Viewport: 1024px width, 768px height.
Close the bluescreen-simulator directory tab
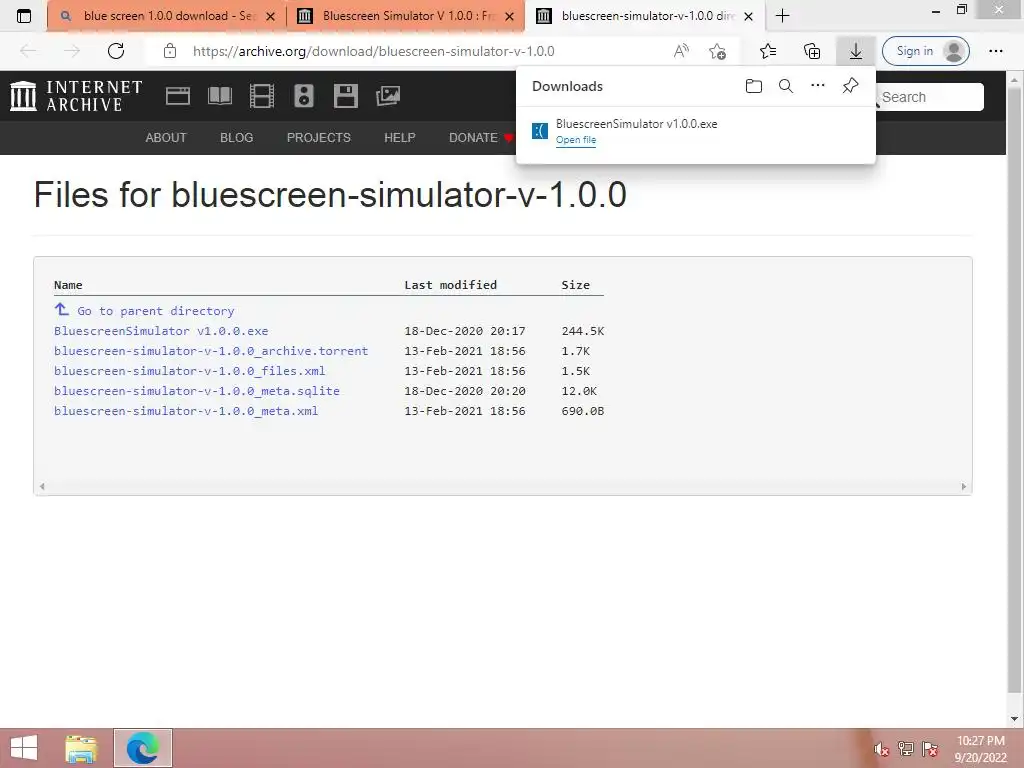pos(748,16)
